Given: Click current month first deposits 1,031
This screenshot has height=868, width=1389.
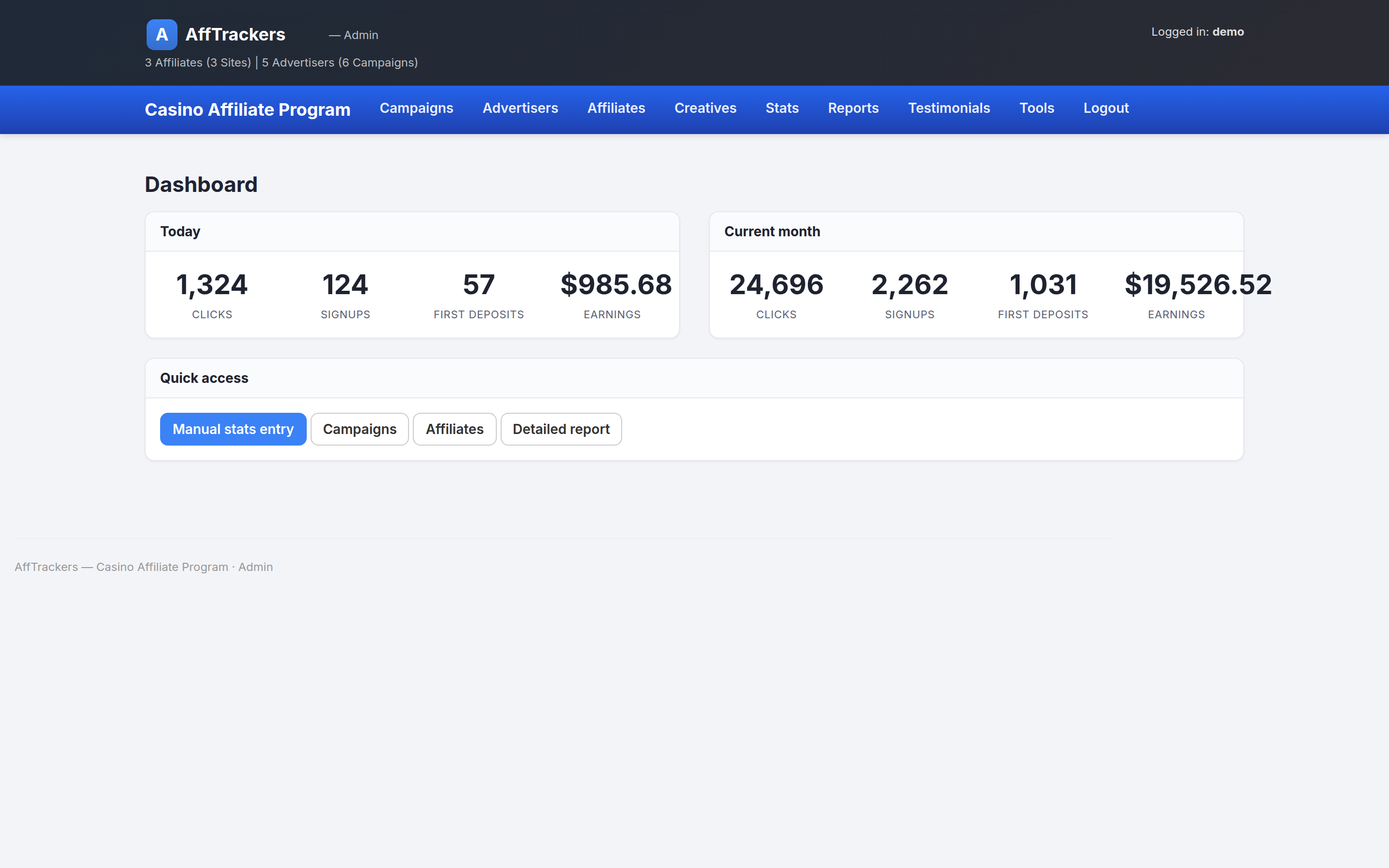Looking at the screenshot, I should tap(1043, 285).
